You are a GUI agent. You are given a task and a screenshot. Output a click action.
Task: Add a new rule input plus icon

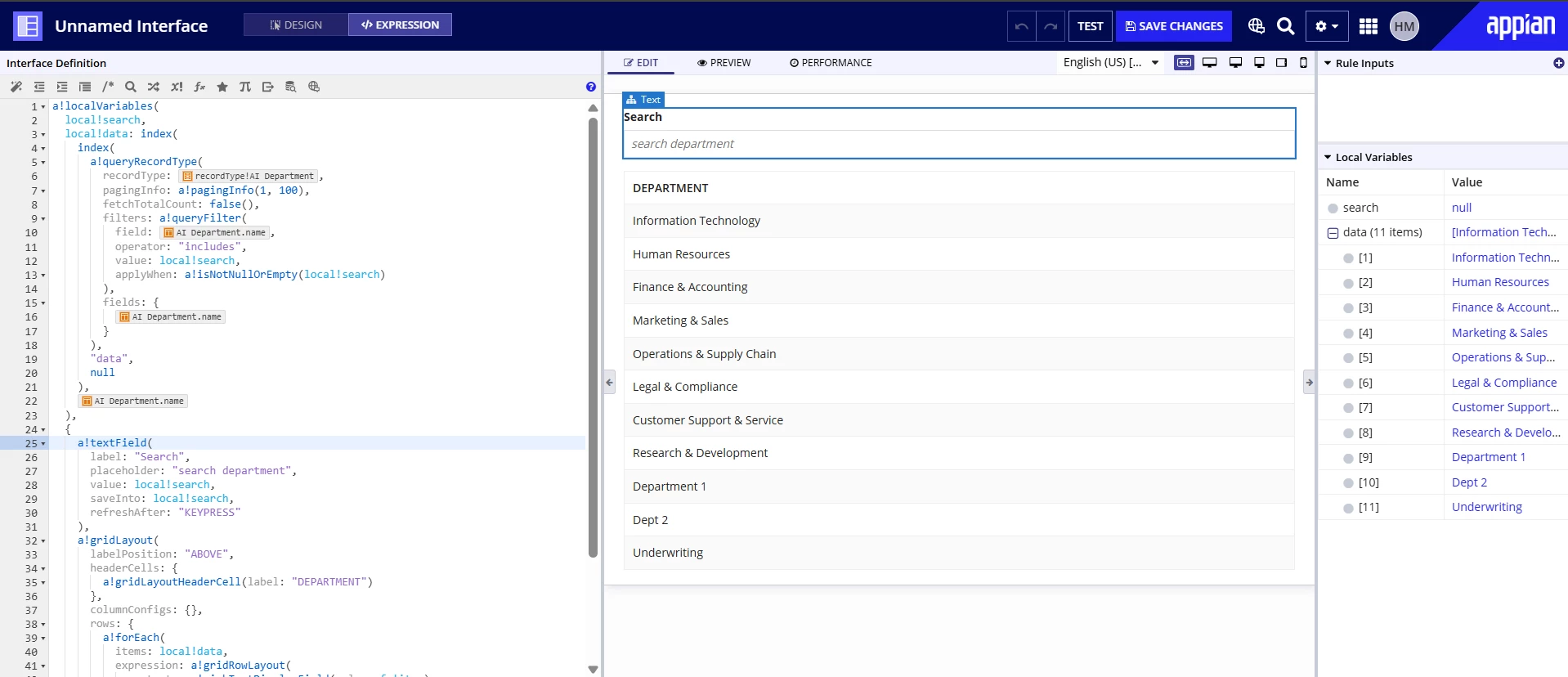pyautogui.click(x=1559, y=63)
